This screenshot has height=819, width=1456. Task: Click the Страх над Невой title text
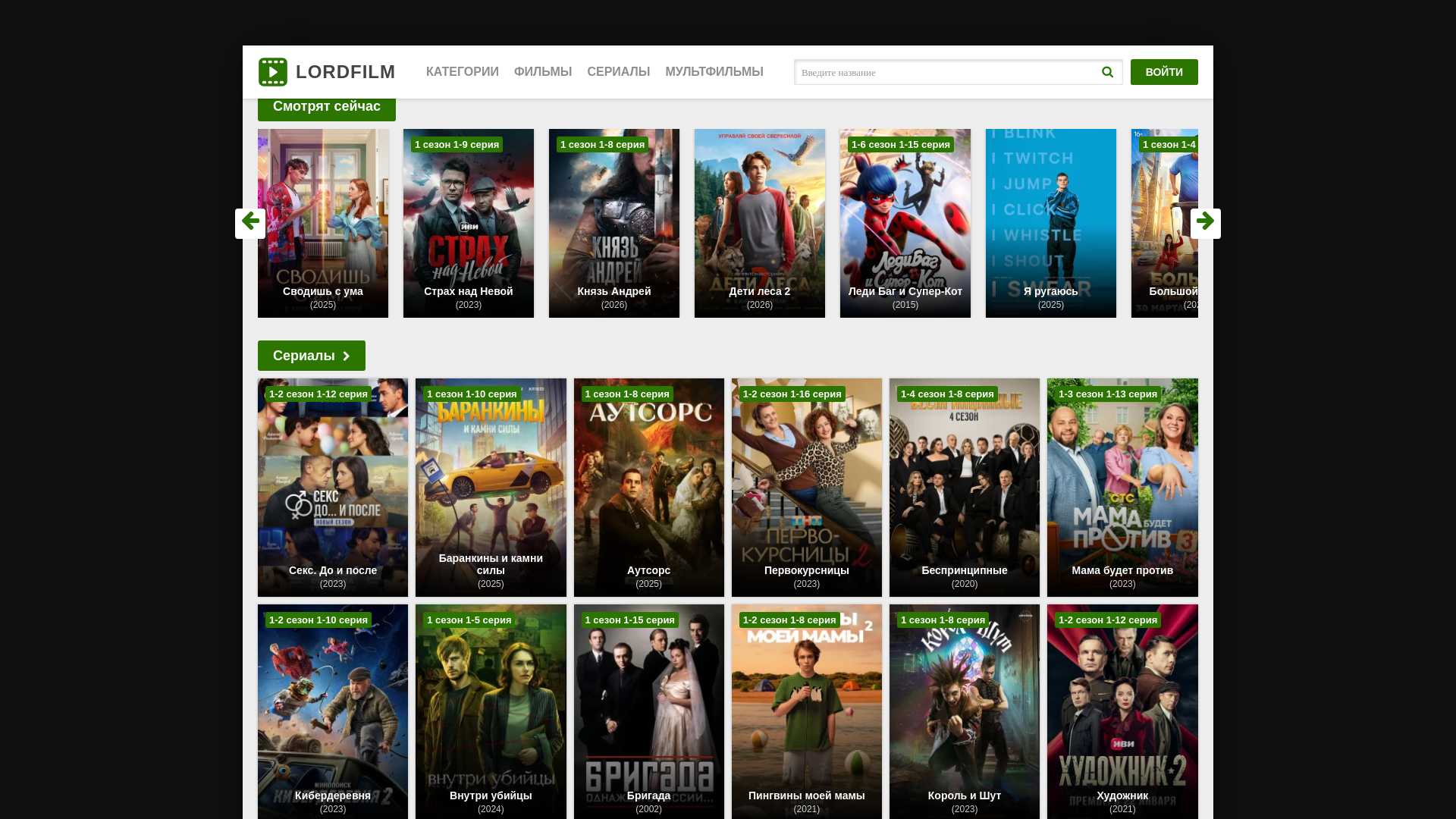coord(469,291)
